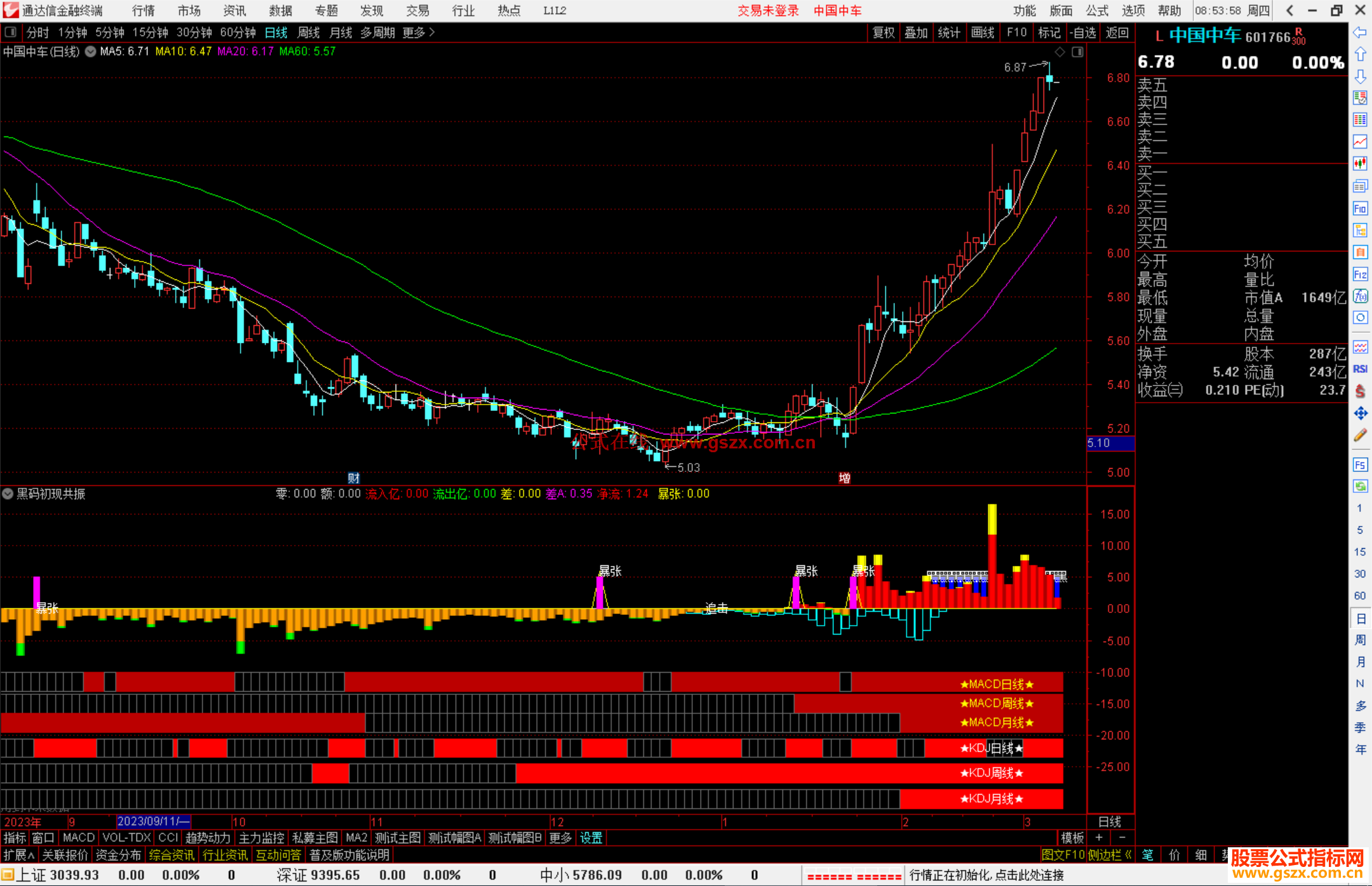
Task: Expand the 扩展 bottom panel
Action: [x=18, y=855]
